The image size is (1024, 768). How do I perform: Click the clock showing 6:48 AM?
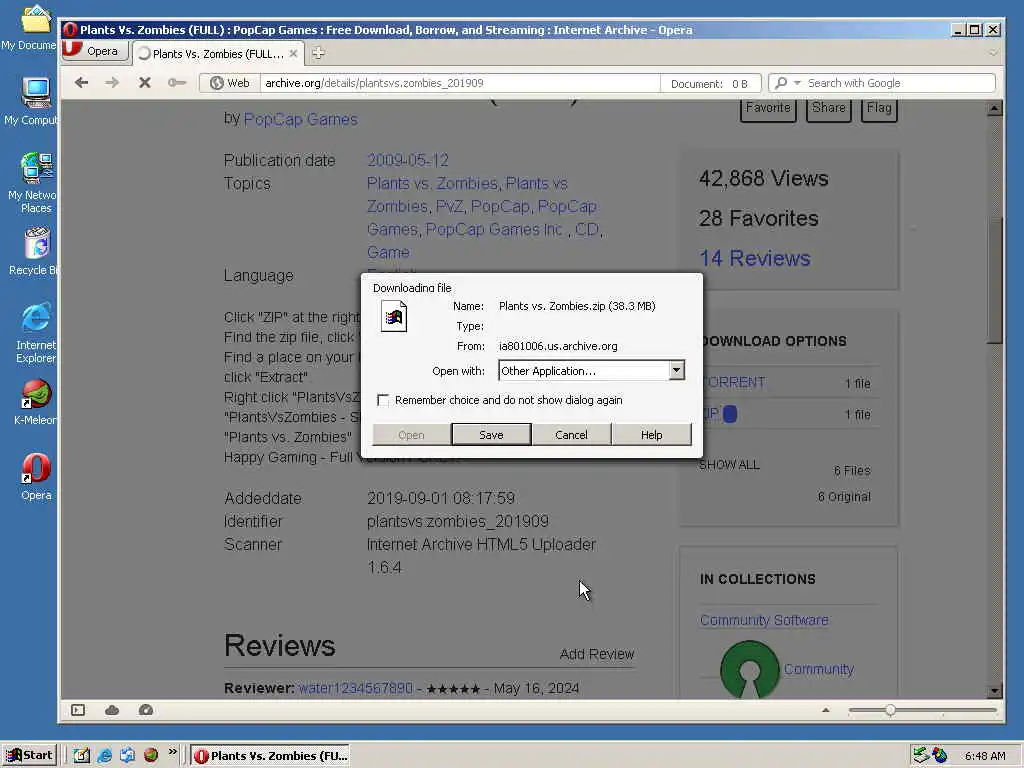pos(985,756)
